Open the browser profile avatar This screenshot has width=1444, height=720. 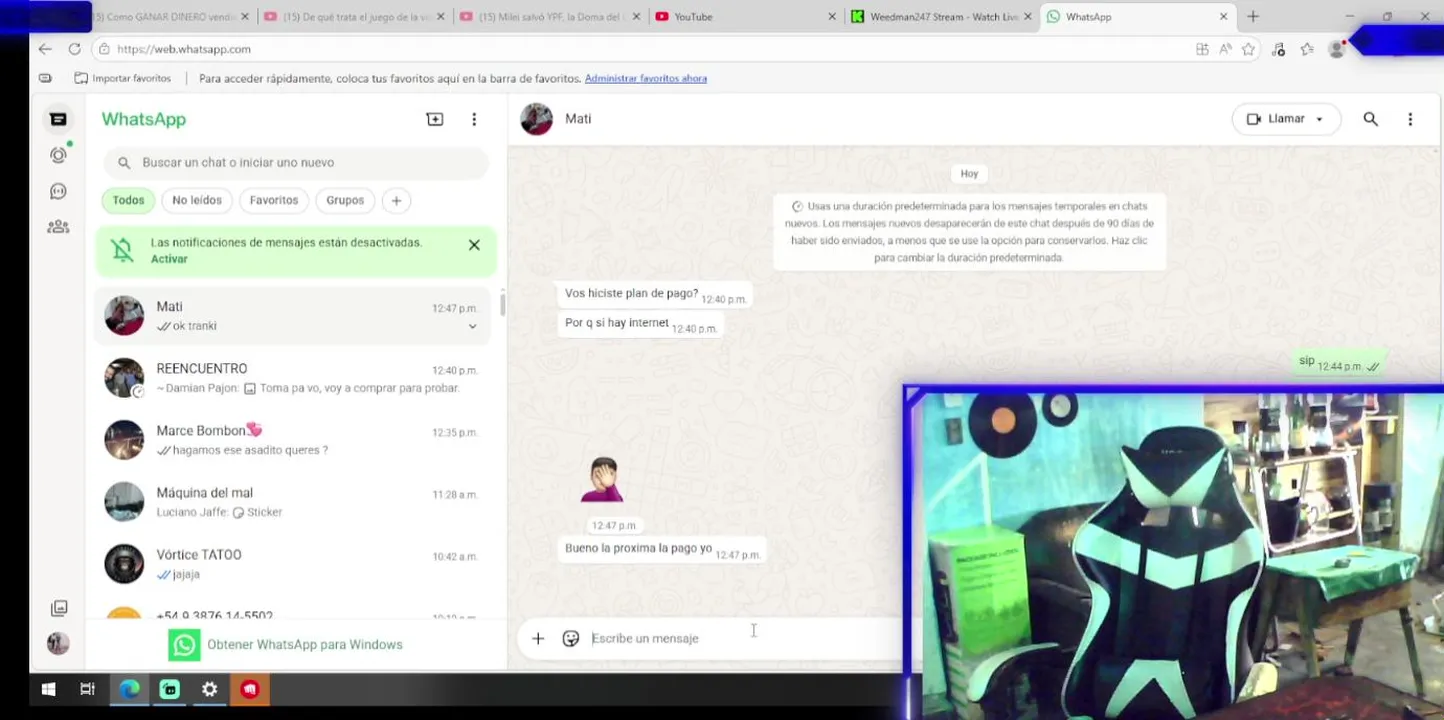tap(1336, 49)
